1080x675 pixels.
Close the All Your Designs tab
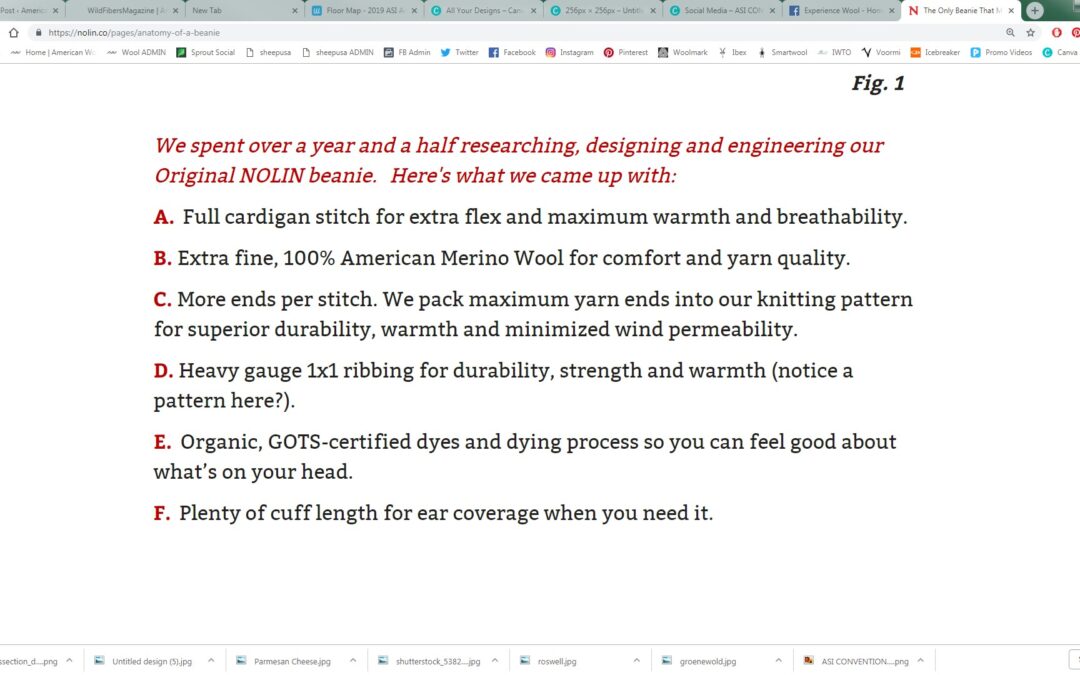tap(533, 11)
